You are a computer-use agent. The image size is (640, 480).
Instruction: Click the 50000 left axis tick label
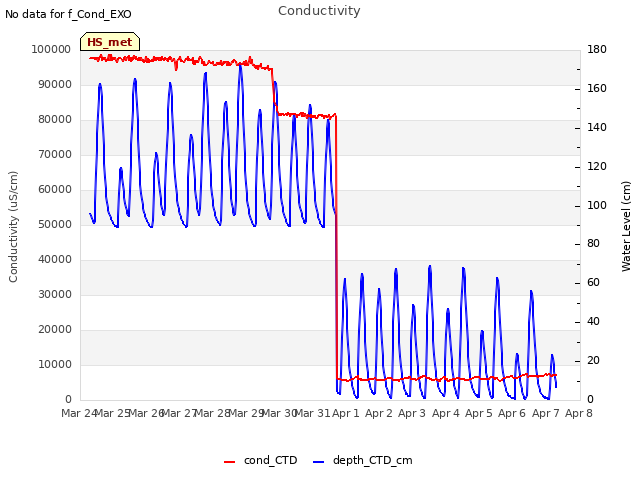click(55, 224)
